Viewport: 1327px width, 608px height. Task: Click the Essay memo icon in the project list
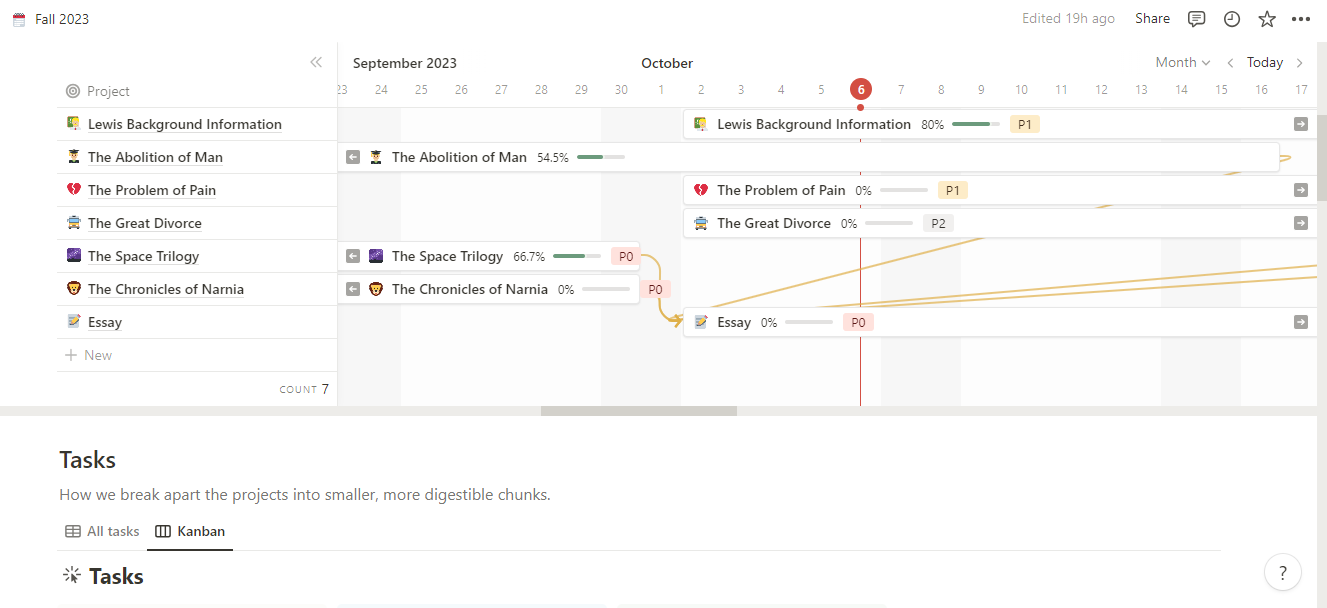pyautogui.click(x=74, y=322)
